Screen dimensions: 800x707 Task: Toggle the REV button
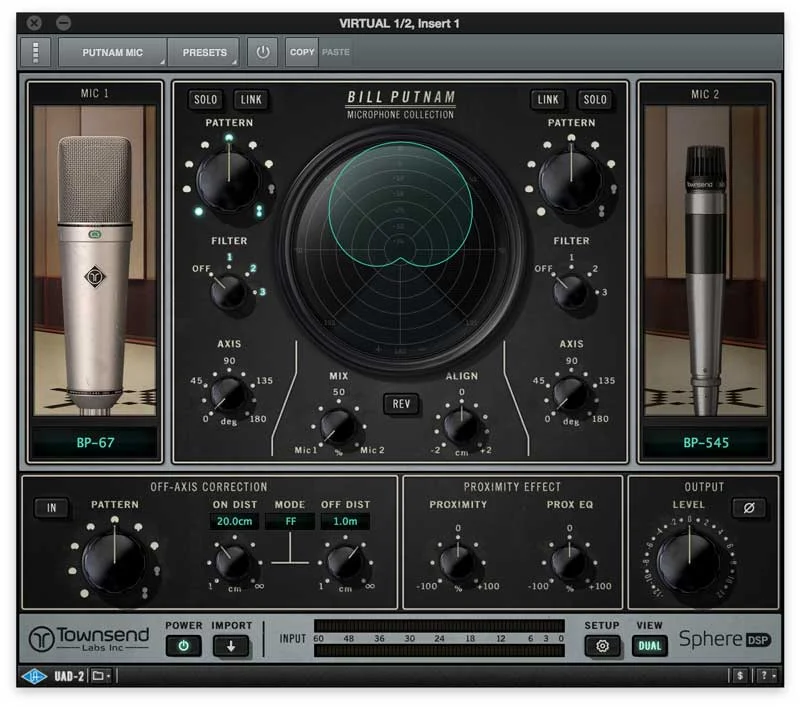[401, 404]
